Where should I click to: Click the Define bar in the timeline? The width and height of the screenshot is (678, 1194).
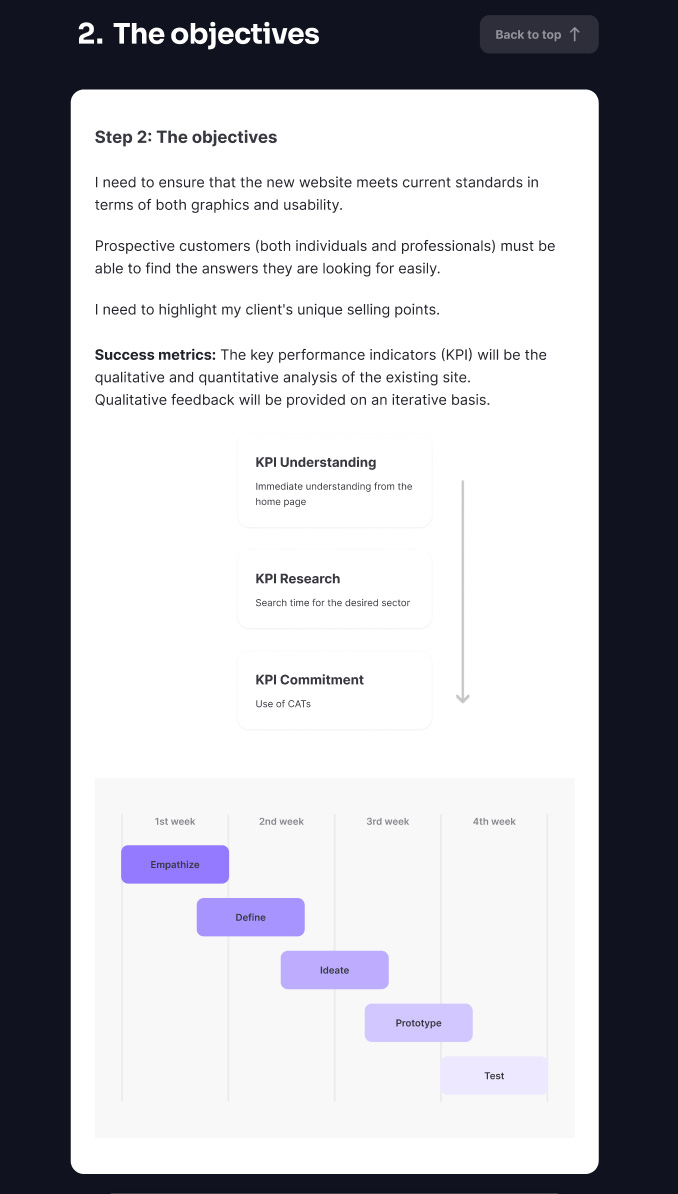(250, 917)
